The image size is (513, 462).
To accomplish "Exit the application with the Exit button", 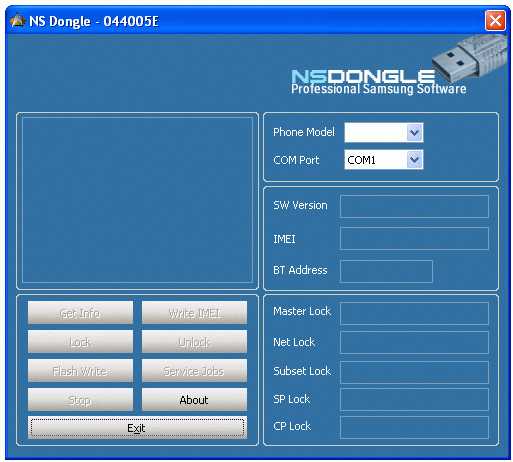I will 137,427.
